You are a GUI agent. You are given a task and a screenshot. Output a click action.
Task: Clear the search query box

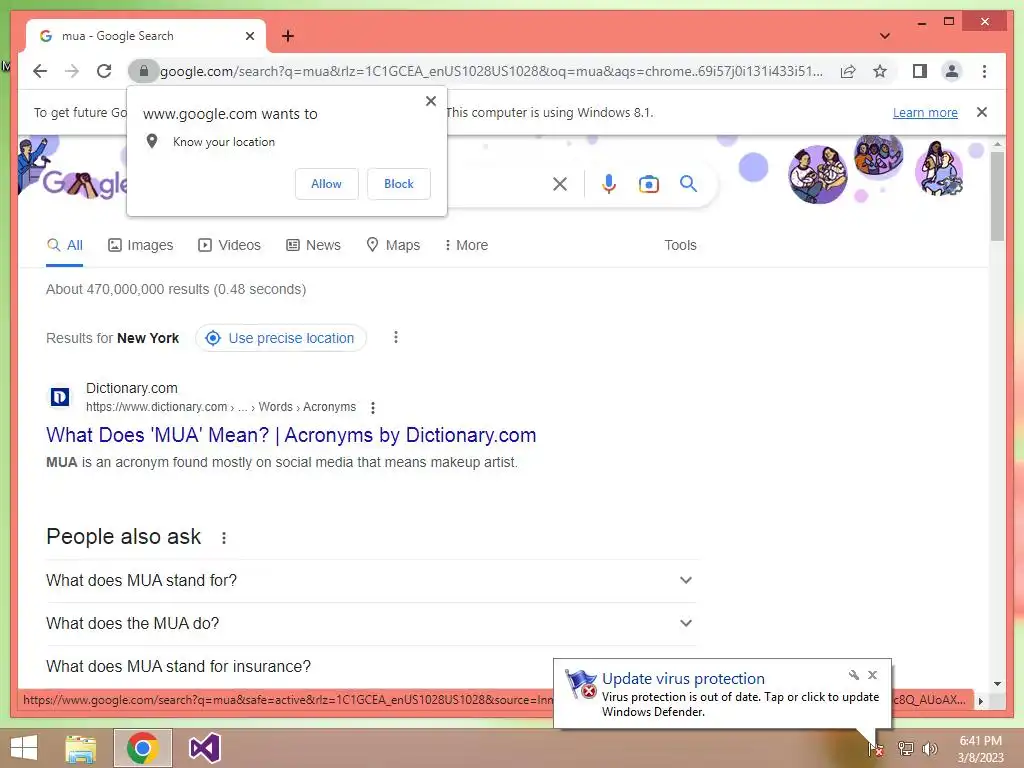click(x=560, y=184)
